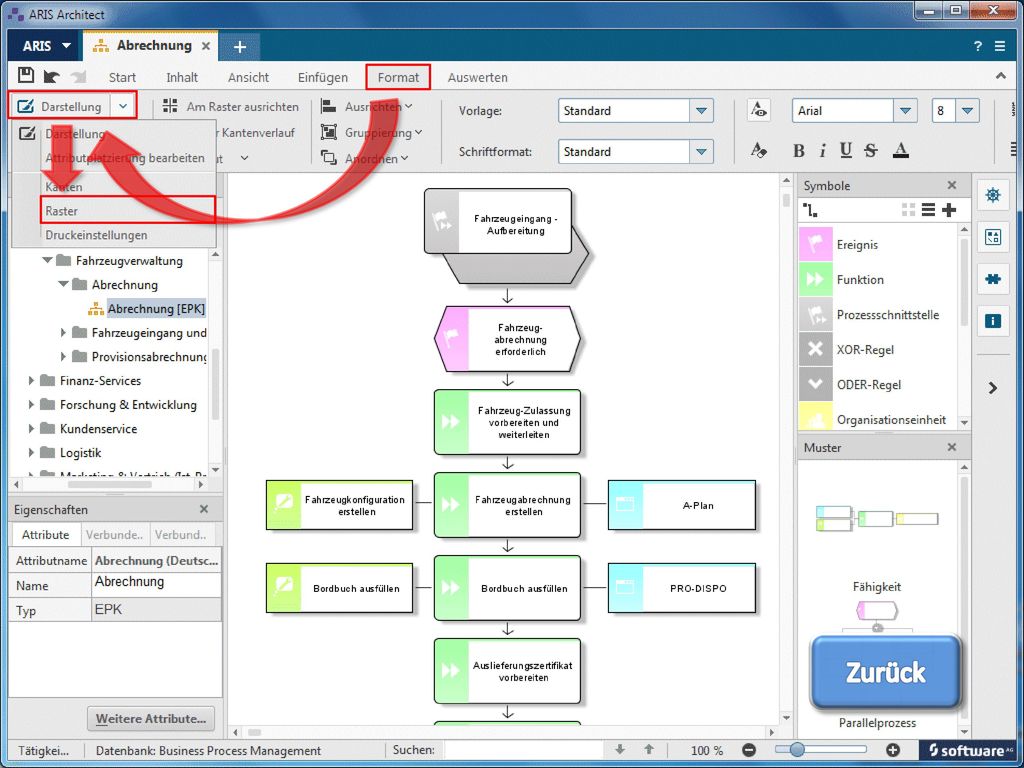
Task: Close the Eigenschaften panel
Action: 204,509
